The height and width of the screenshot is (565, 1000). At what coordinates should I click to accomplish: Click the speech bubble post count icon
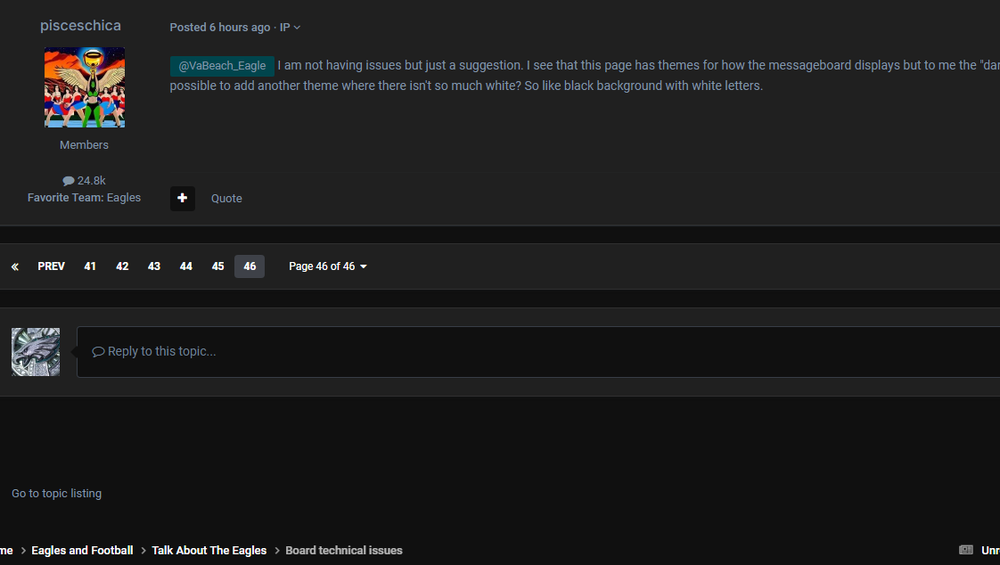pos(68,181)
